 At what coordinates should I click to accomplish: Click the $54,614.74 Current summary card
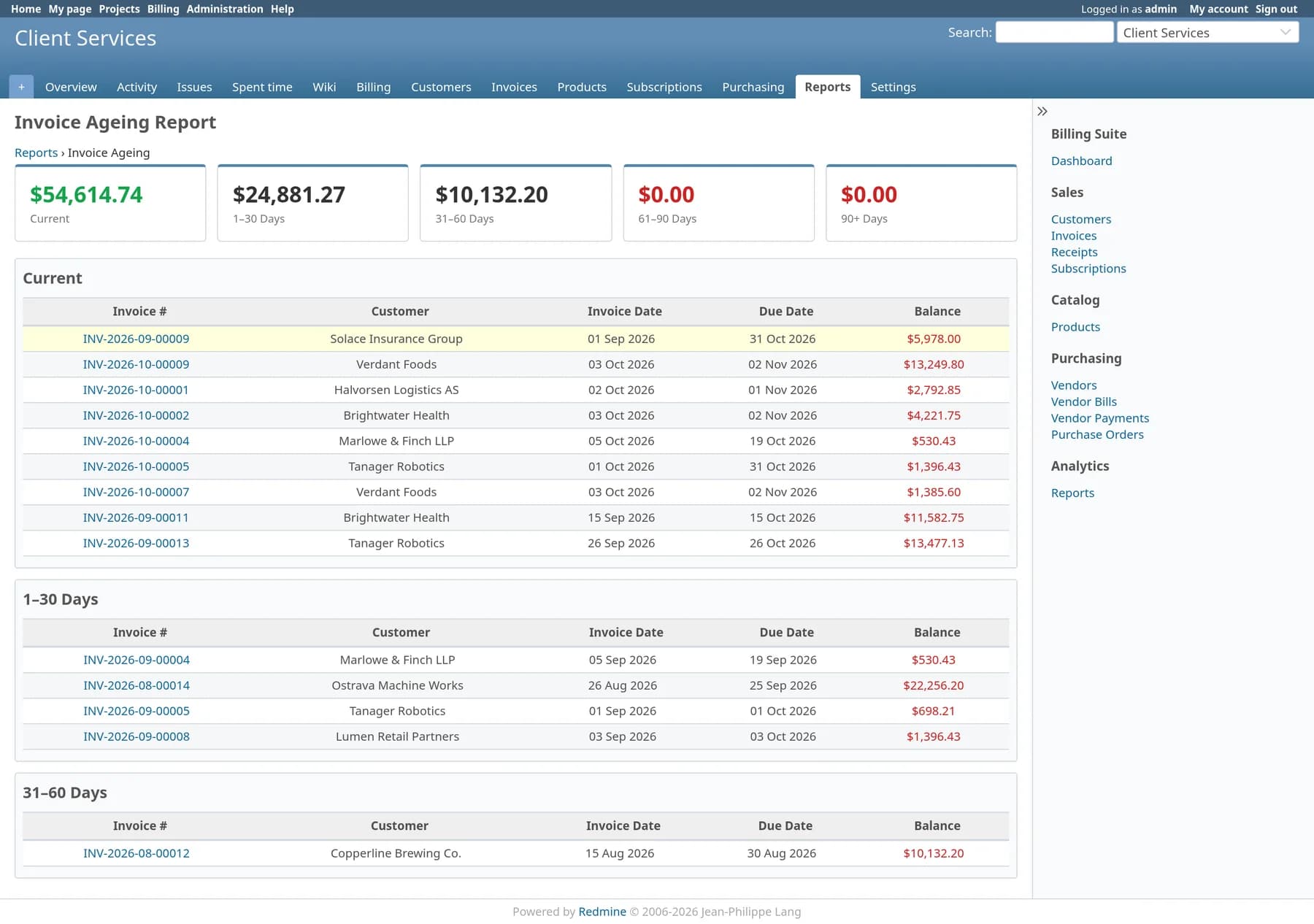(110, 203)
